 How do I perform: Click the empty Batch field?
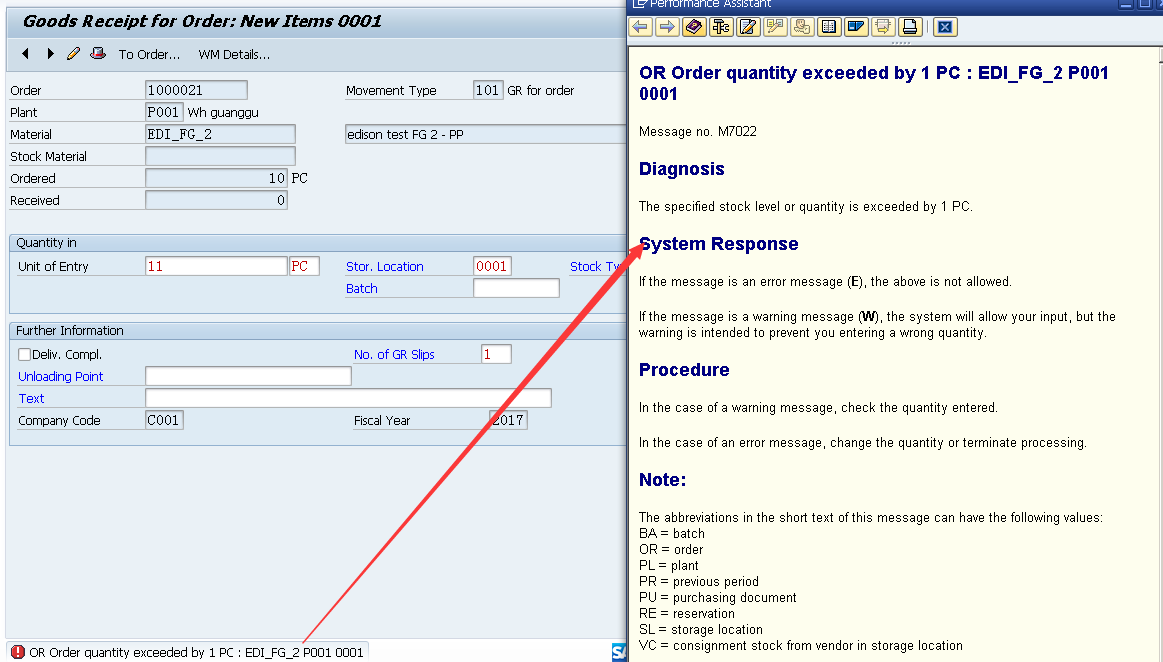(x=516, y=288)
